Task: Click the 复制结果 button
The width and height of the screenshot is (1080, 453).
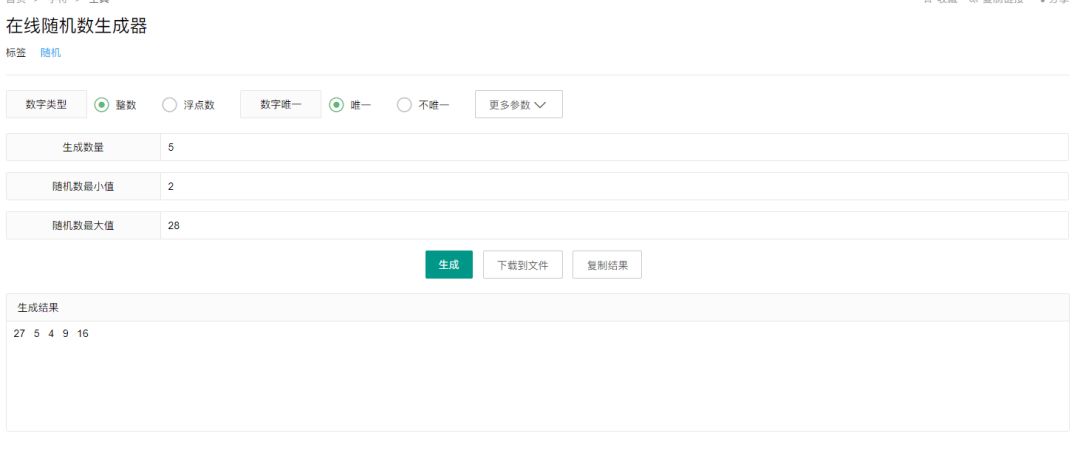Action: coord(607,264)
